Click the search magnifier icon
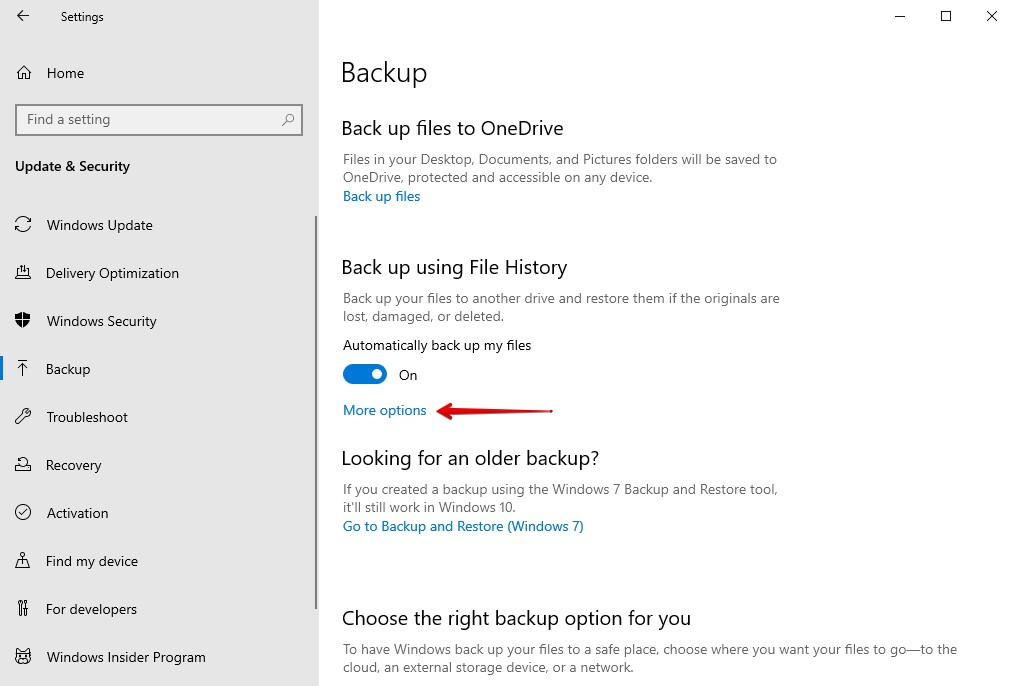This screenshot has width=1014, height=686. coord(288,120)
